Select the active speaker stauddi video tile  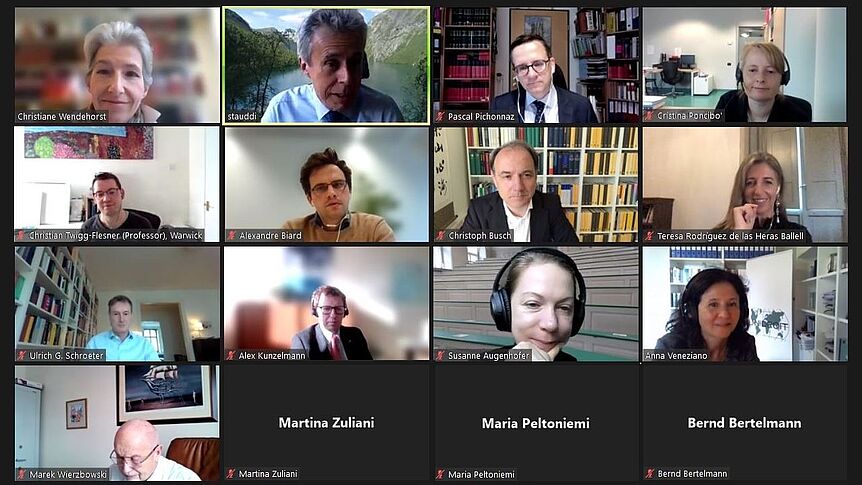tap(327, 65)
